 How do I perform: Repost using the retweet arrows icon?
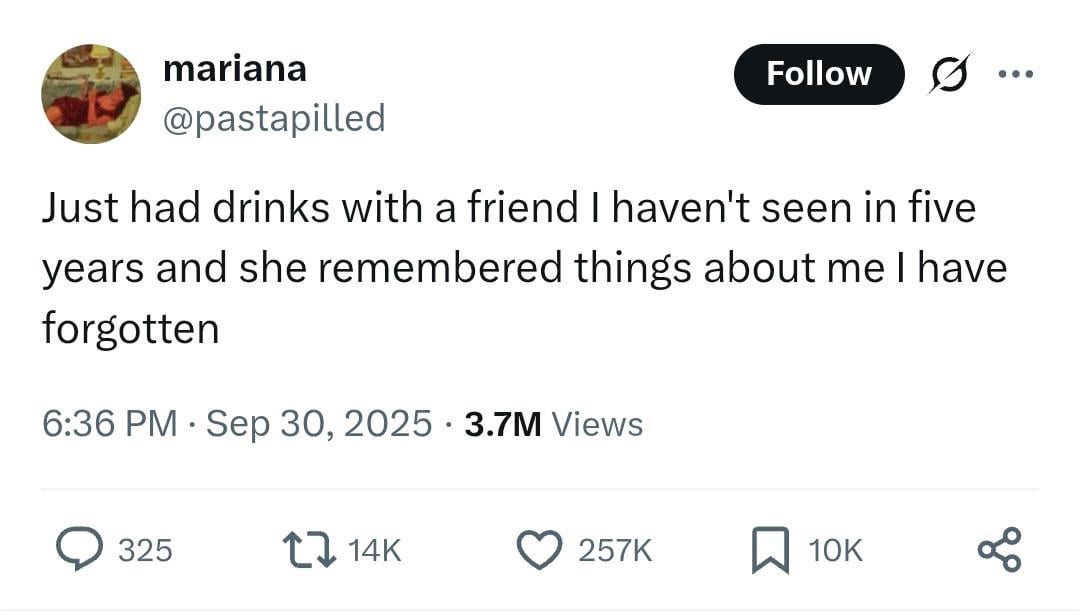point(310,550)
